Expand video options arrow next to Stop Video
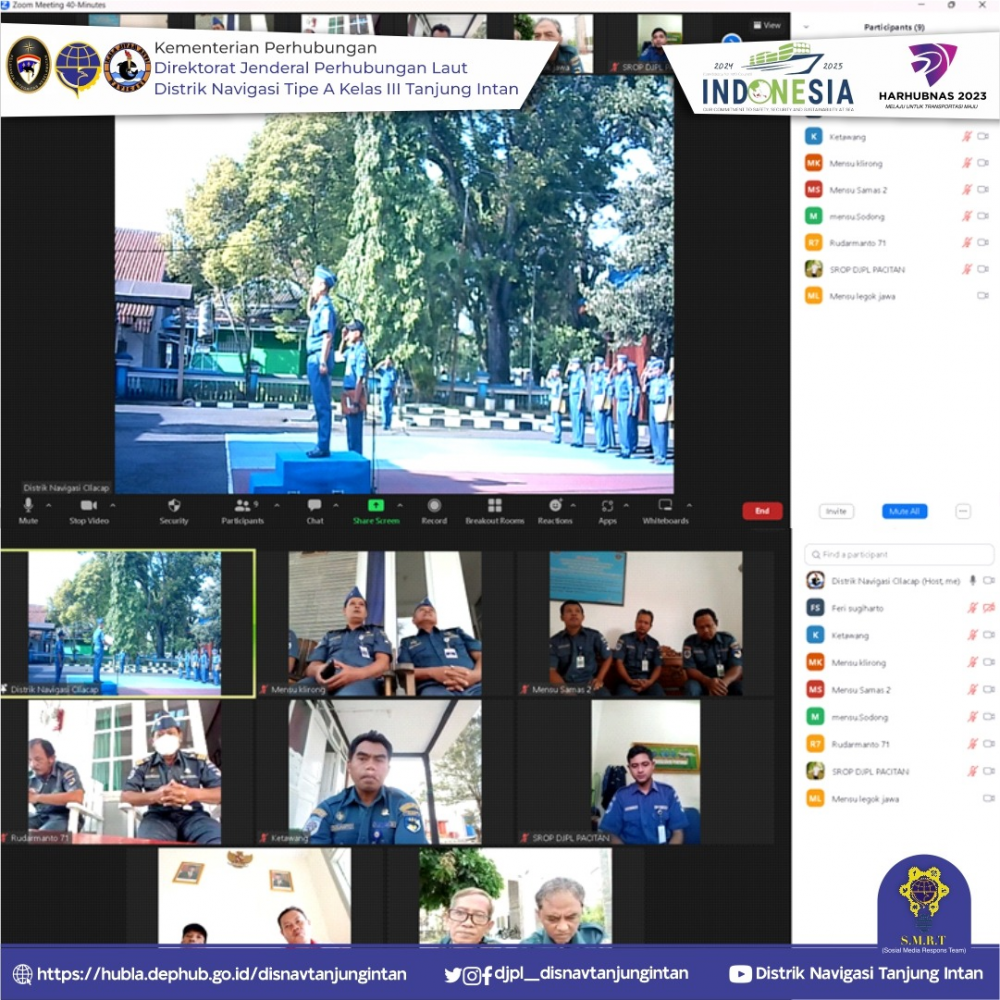Viewport: 1000px width, 1000px height. [112, 505]
